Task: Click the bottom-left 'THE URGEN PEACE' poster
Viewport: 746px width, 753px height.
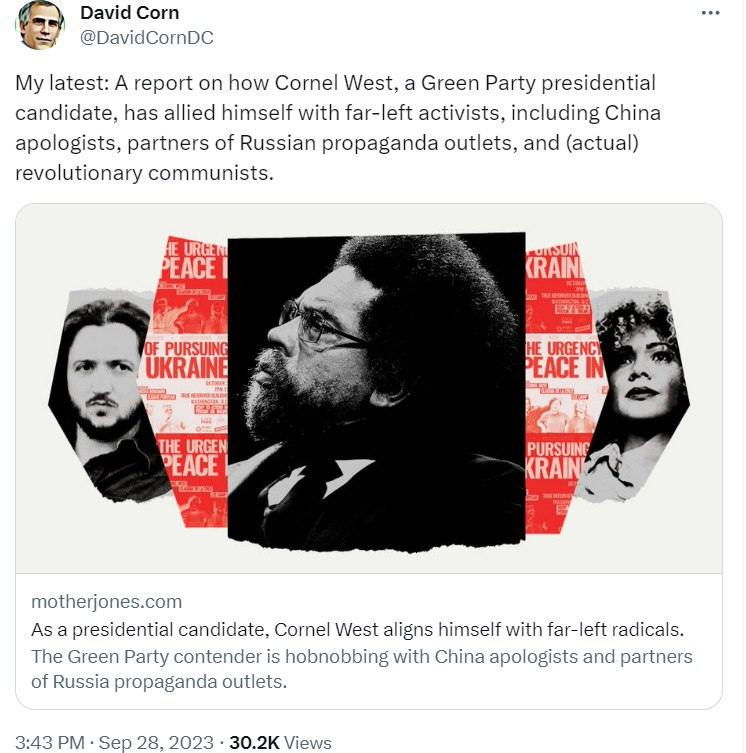Action: point(192,480)
